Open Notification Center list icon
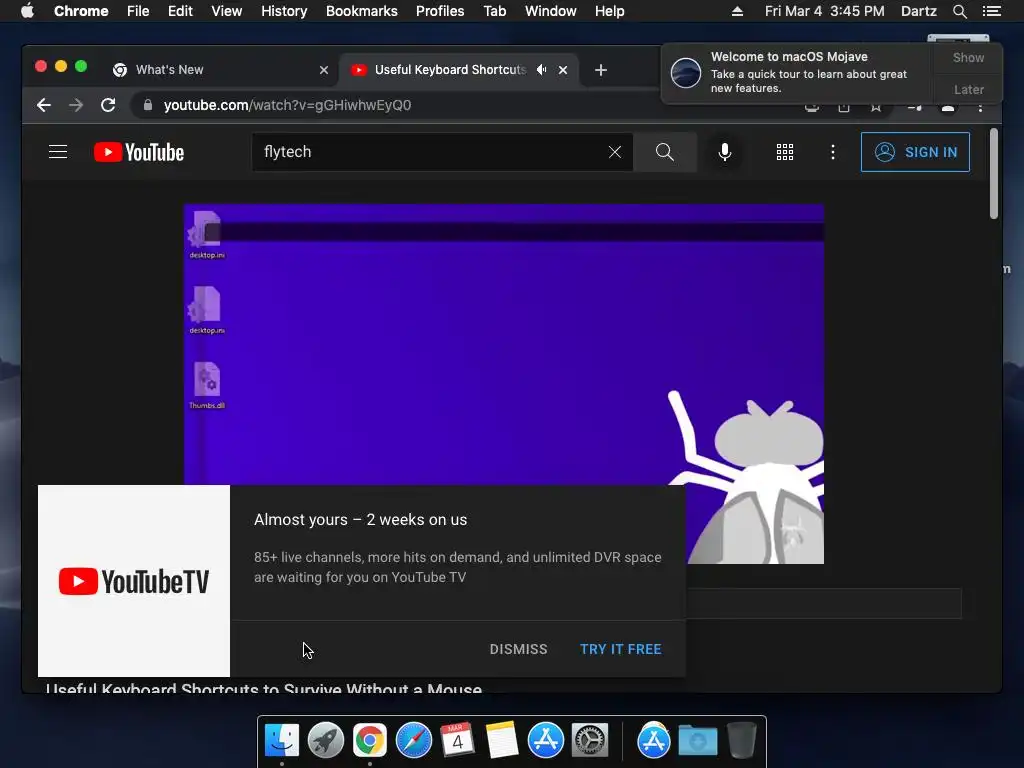 [991, 11]
